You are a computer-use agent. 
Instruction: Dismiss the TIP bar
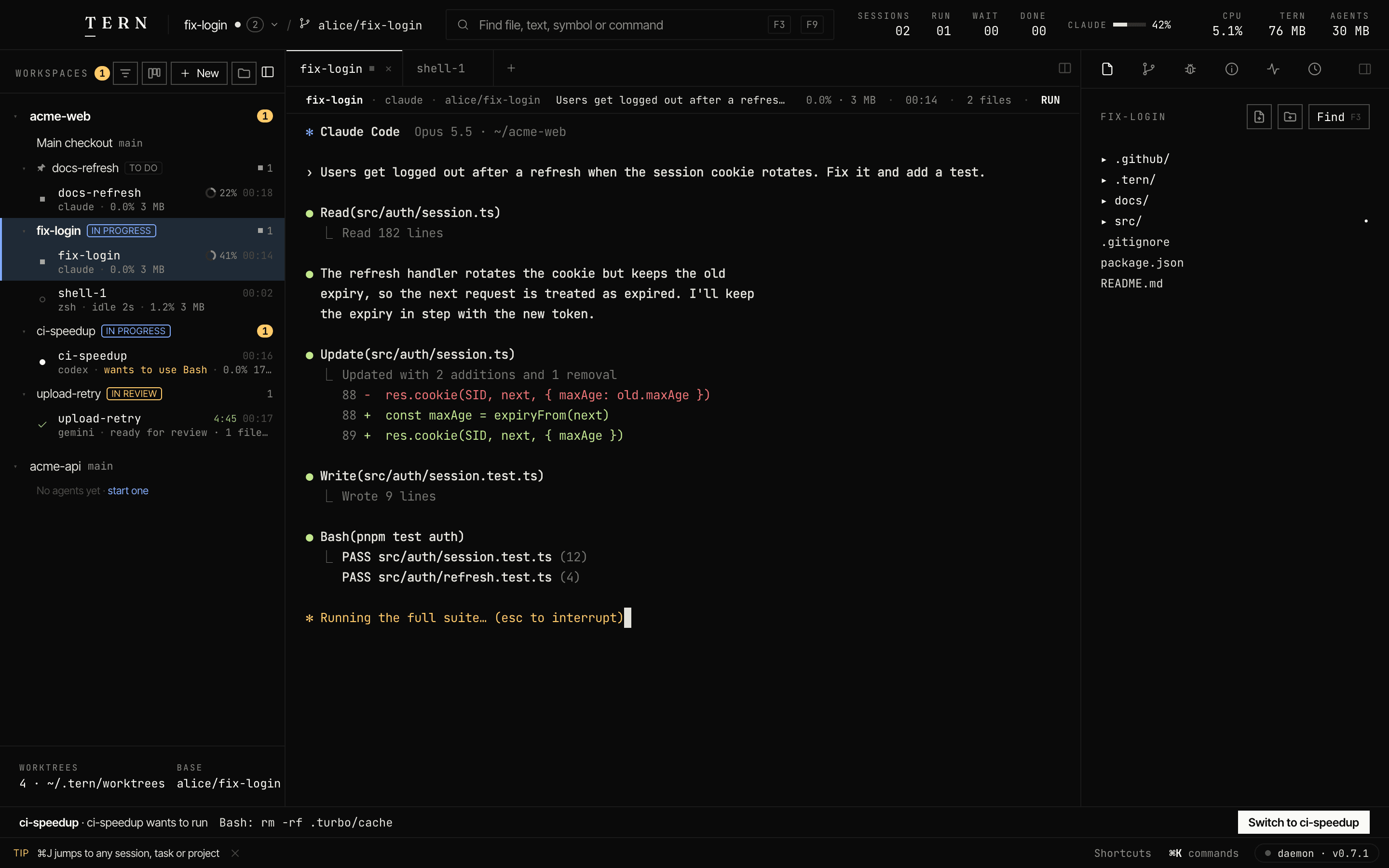(235, 853)
